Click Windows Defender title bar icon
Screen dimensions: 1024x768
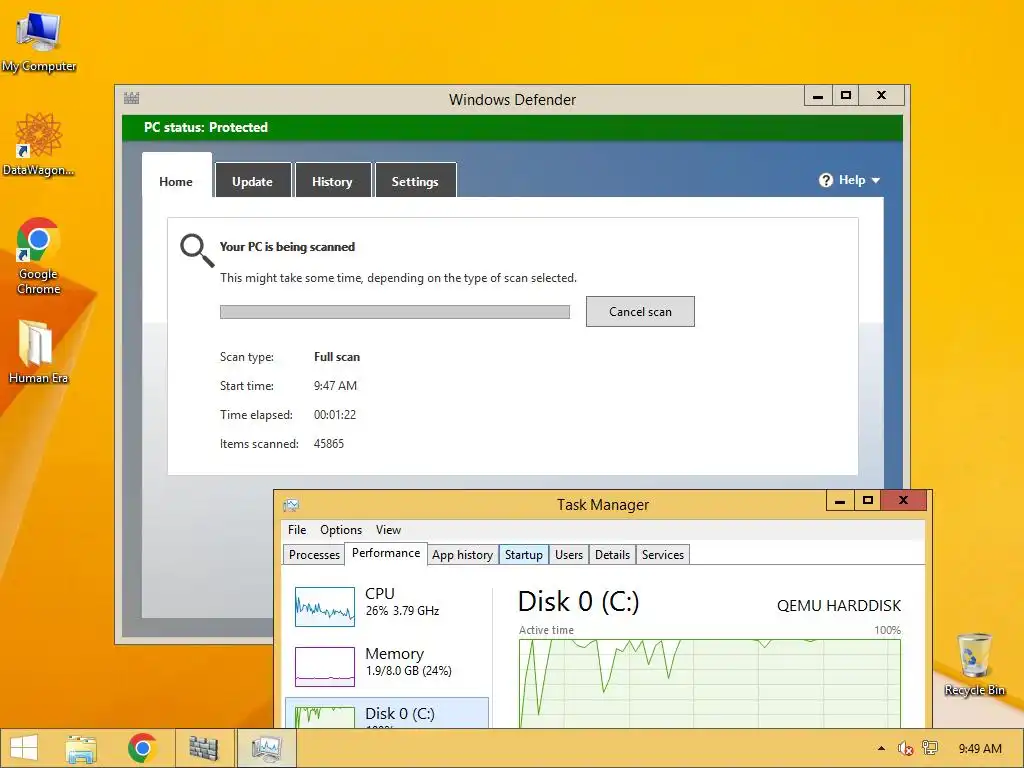pos(132,99)
